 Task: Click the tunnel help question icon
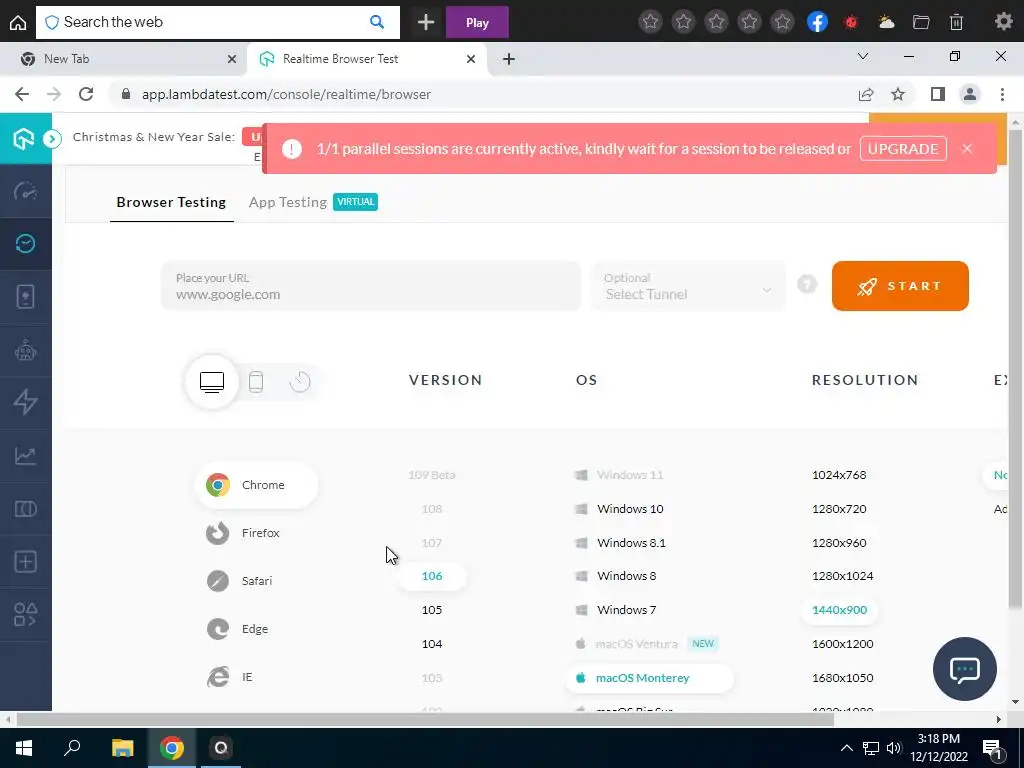[807, 285]
